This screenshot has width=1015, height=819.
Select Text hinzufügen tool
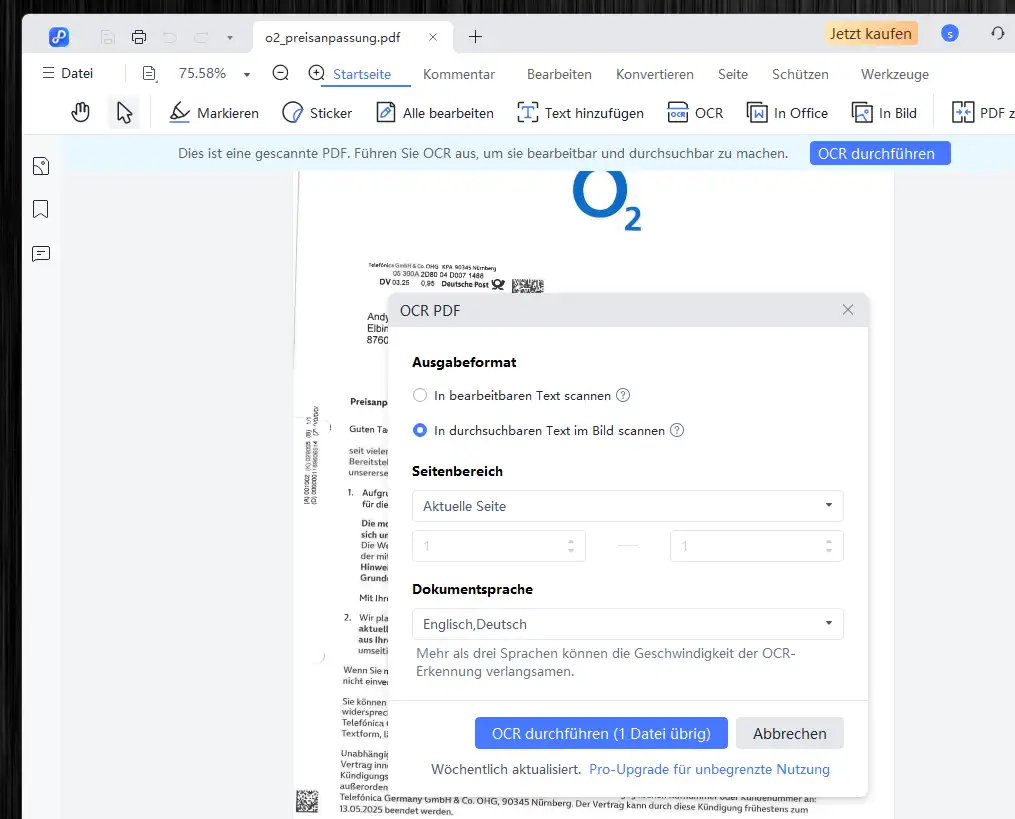pos(580,113)
